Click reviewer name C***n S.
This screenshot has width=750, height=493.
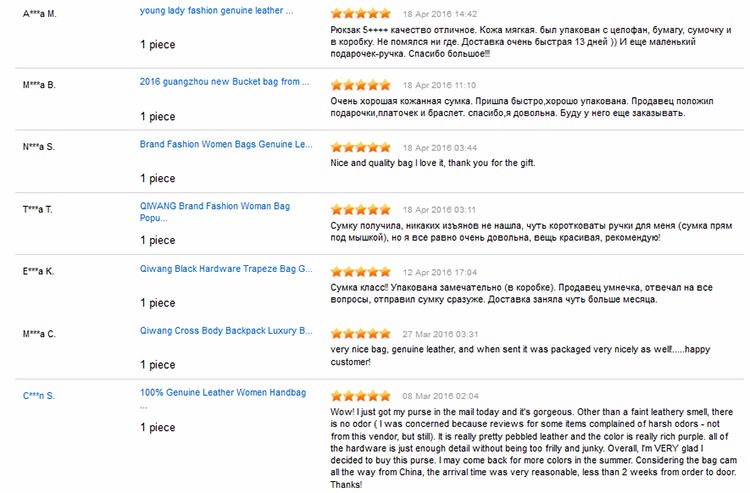click(x=38, y=395)
